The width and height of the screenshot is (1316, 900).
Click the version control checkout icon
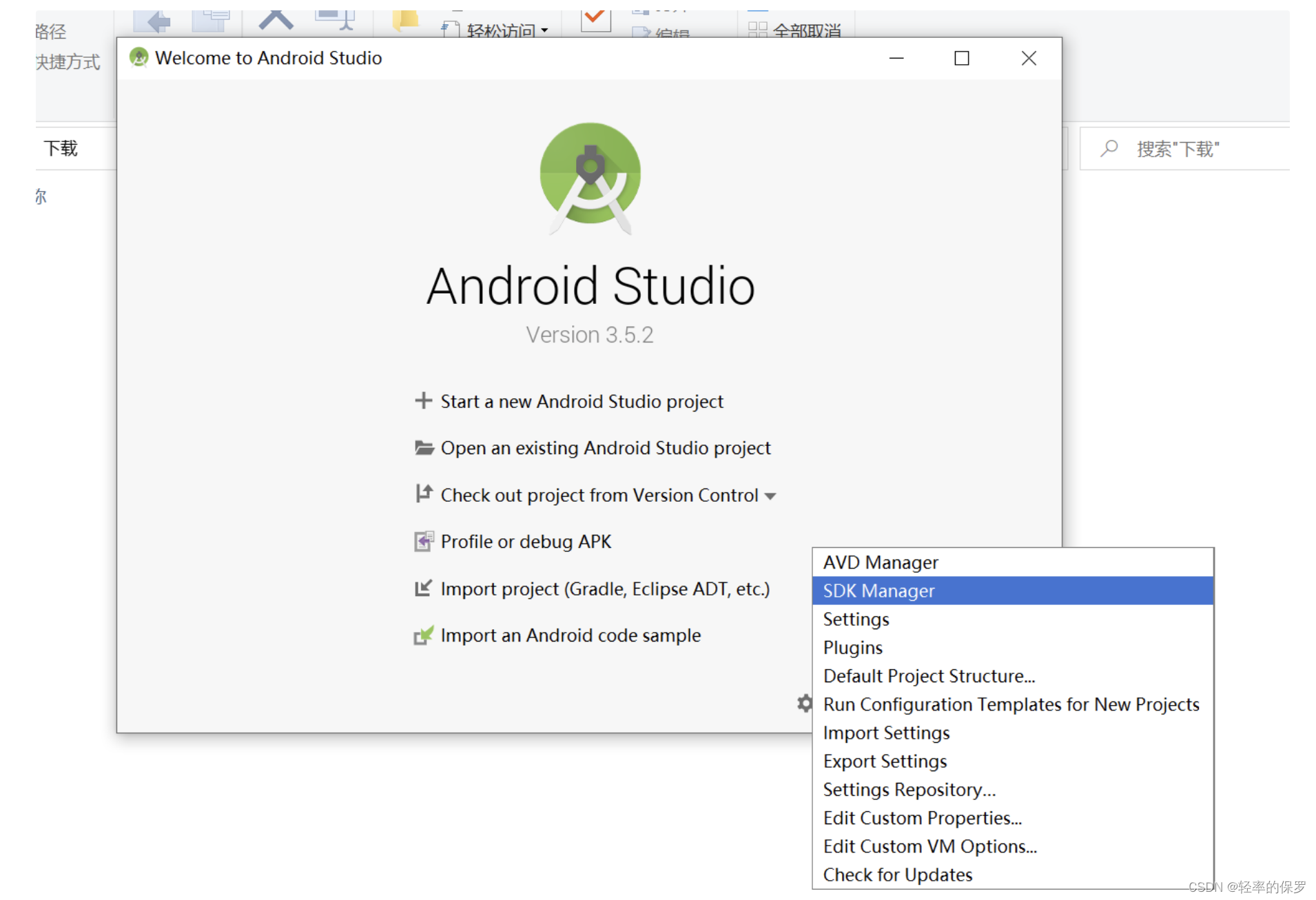coord(424,493)
